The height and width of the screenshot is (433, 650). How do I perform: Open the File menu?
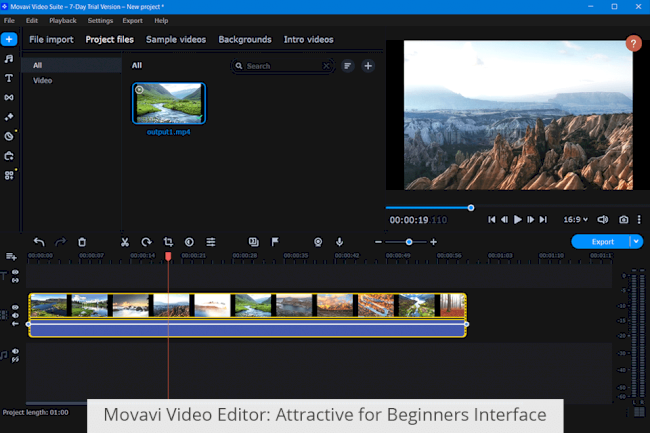(9, 21)
